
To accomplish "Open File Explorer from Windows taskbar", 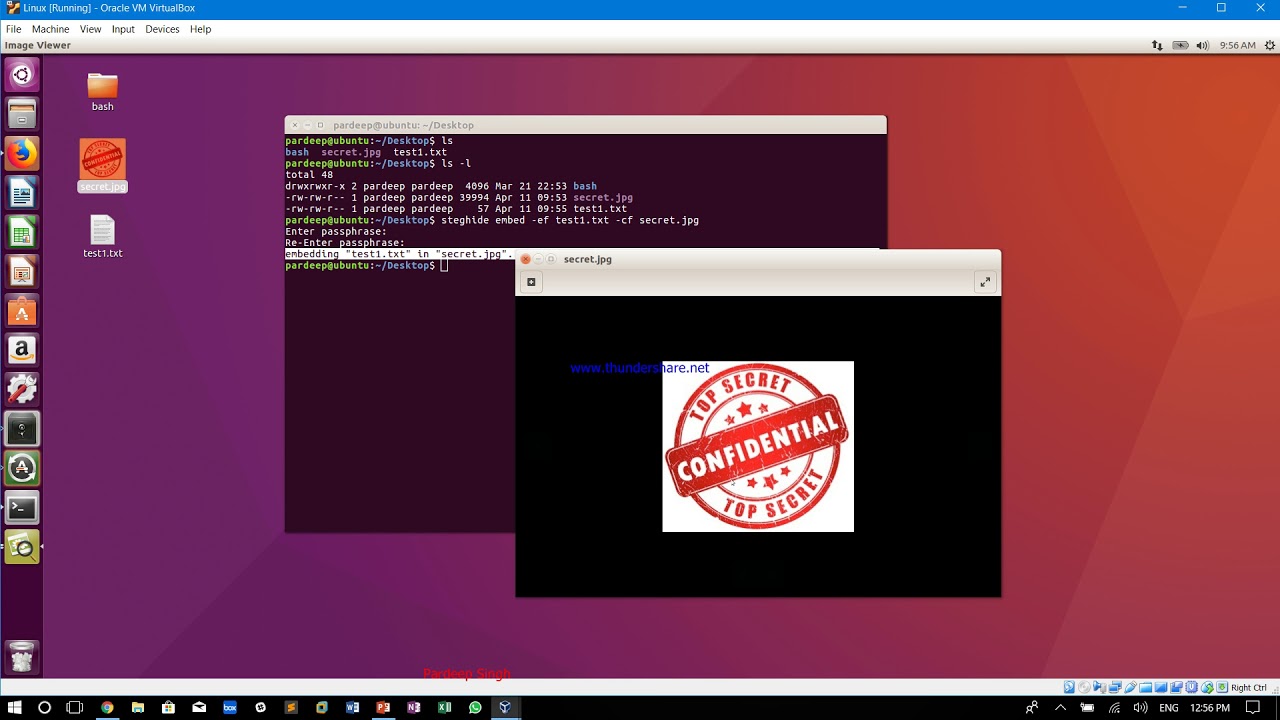I will click(x=138, y=707).
